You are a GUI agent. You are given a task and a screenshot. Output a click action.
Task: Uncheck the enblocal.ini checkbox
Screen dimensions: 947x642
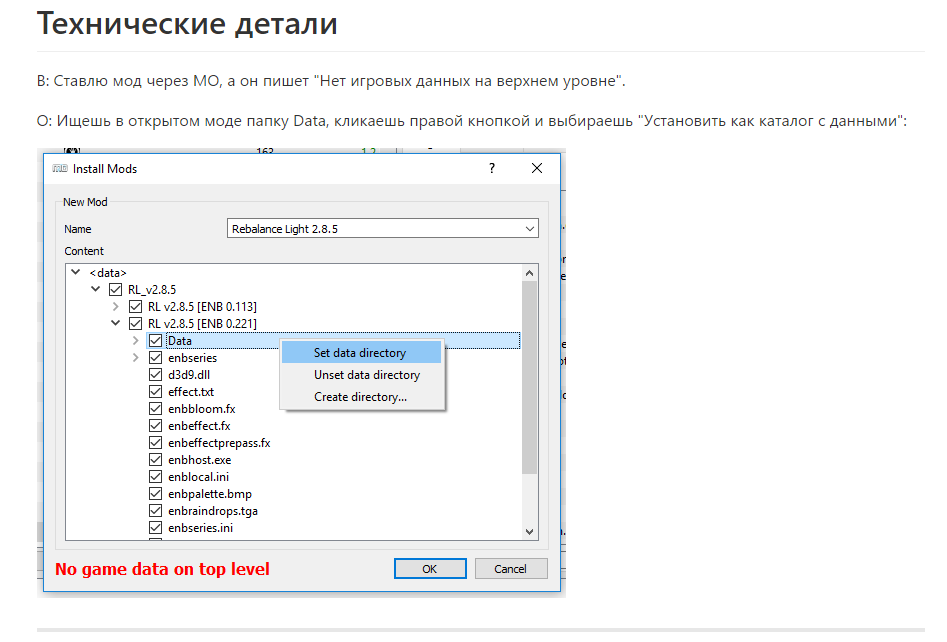(155, 477)
